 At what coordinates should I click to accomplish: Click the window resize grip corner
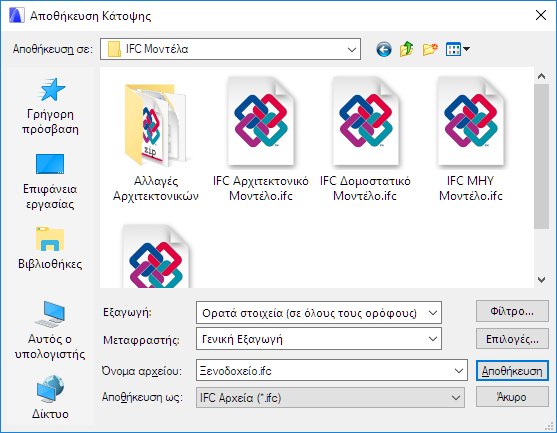click(550, 426)
